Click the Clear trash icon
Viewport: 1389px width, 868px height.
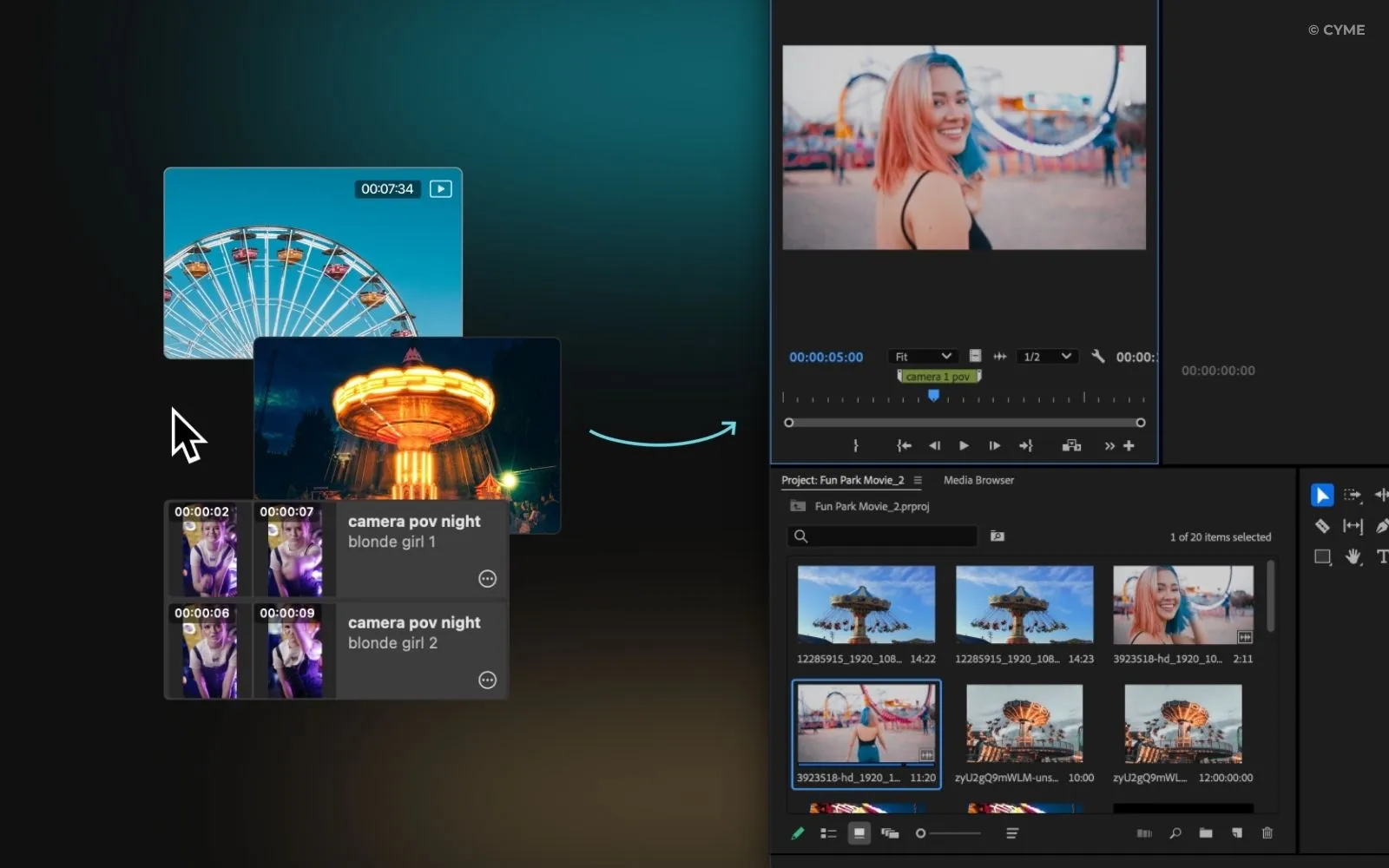click(1267, 833)
